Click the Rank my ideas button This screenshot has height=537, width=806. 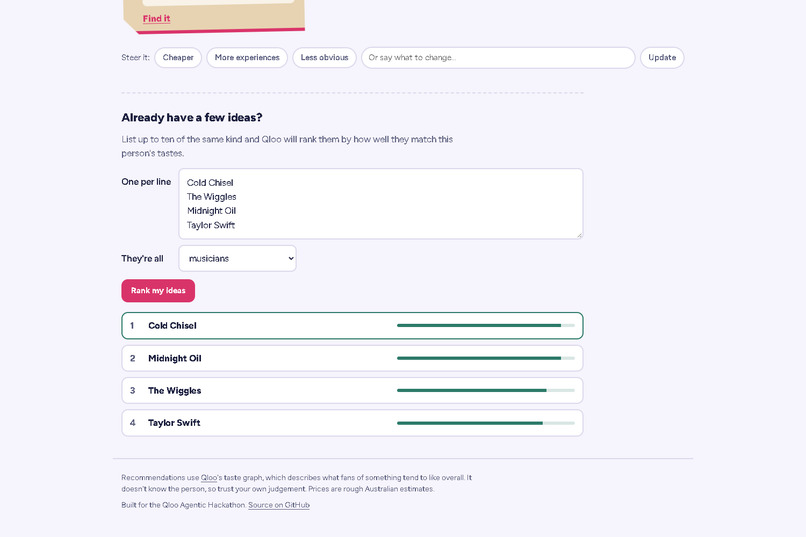(x=158, y=291)
